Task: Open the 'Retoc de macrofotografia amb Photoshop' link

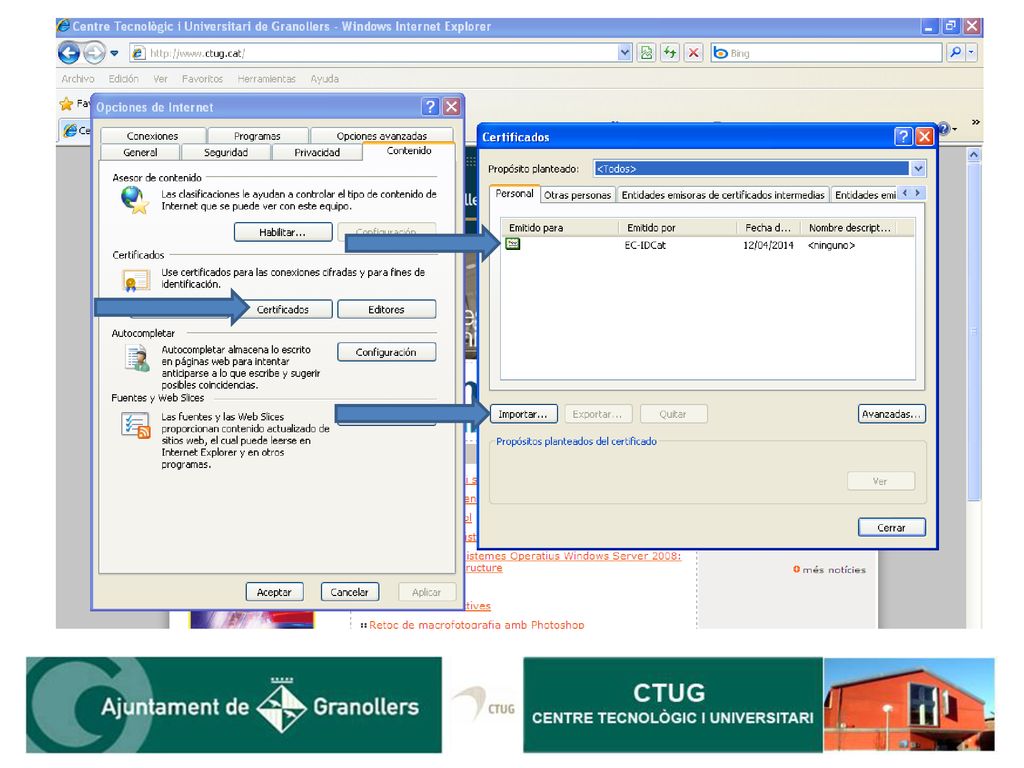Action: [477, 625]
